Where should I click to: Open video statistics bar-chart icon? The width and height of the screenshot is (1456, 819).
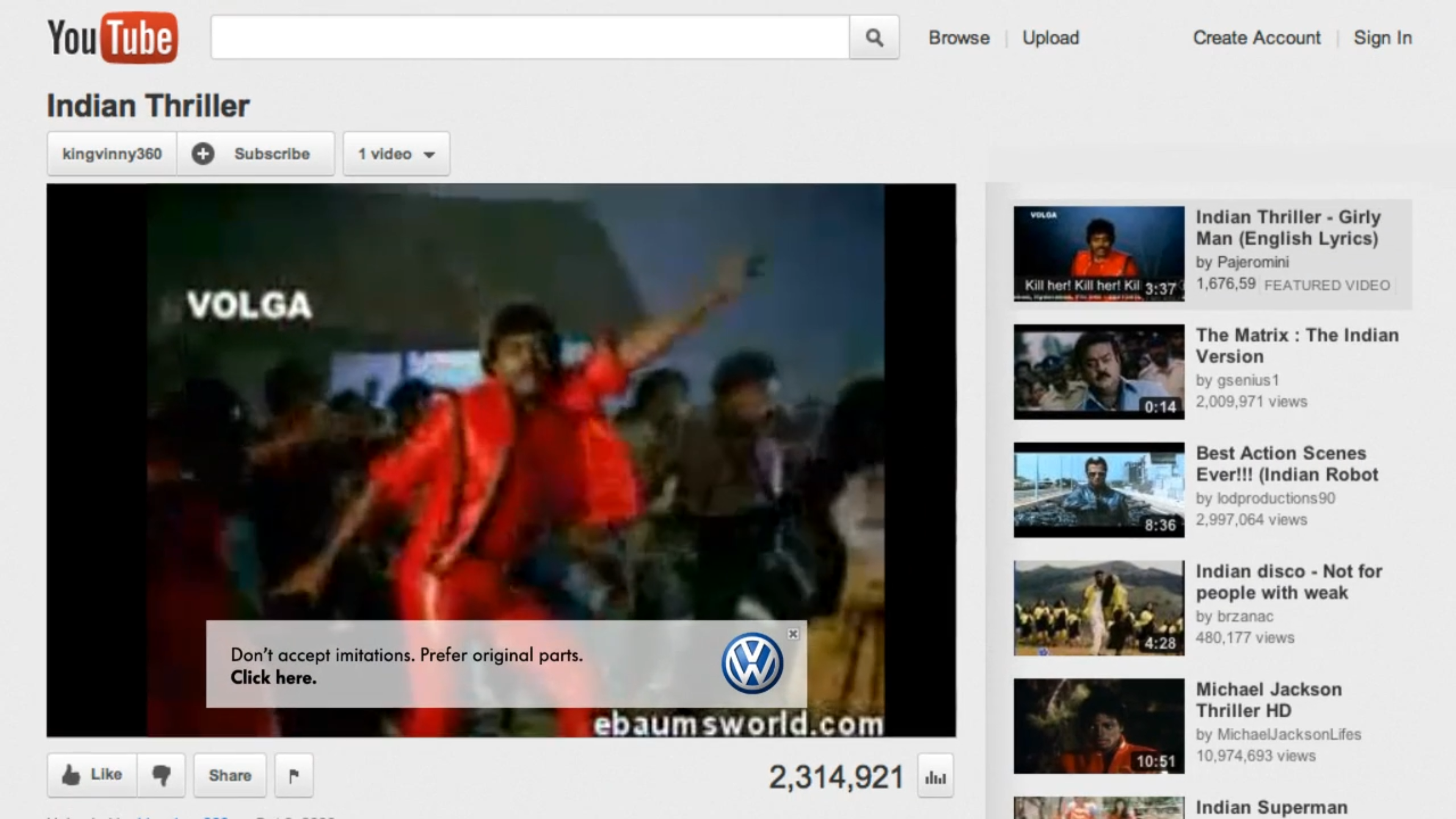935,778
